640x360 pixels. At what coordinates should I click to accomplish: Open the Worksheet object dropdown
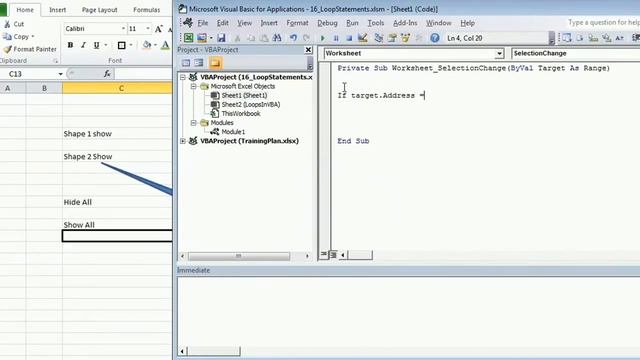click(x=499, y=53)
